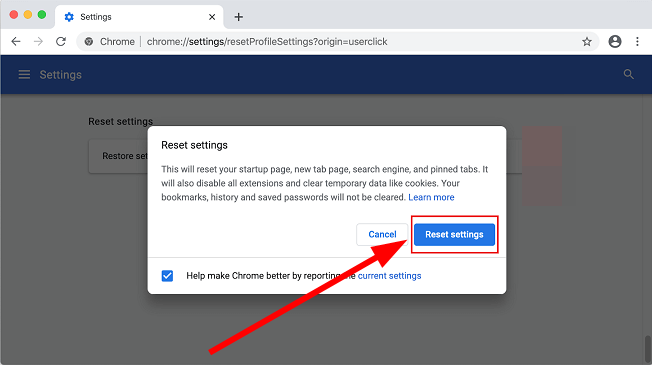Open the Learn more link
The height and width of the screenshot is (365, 652).
pos(431,197)
